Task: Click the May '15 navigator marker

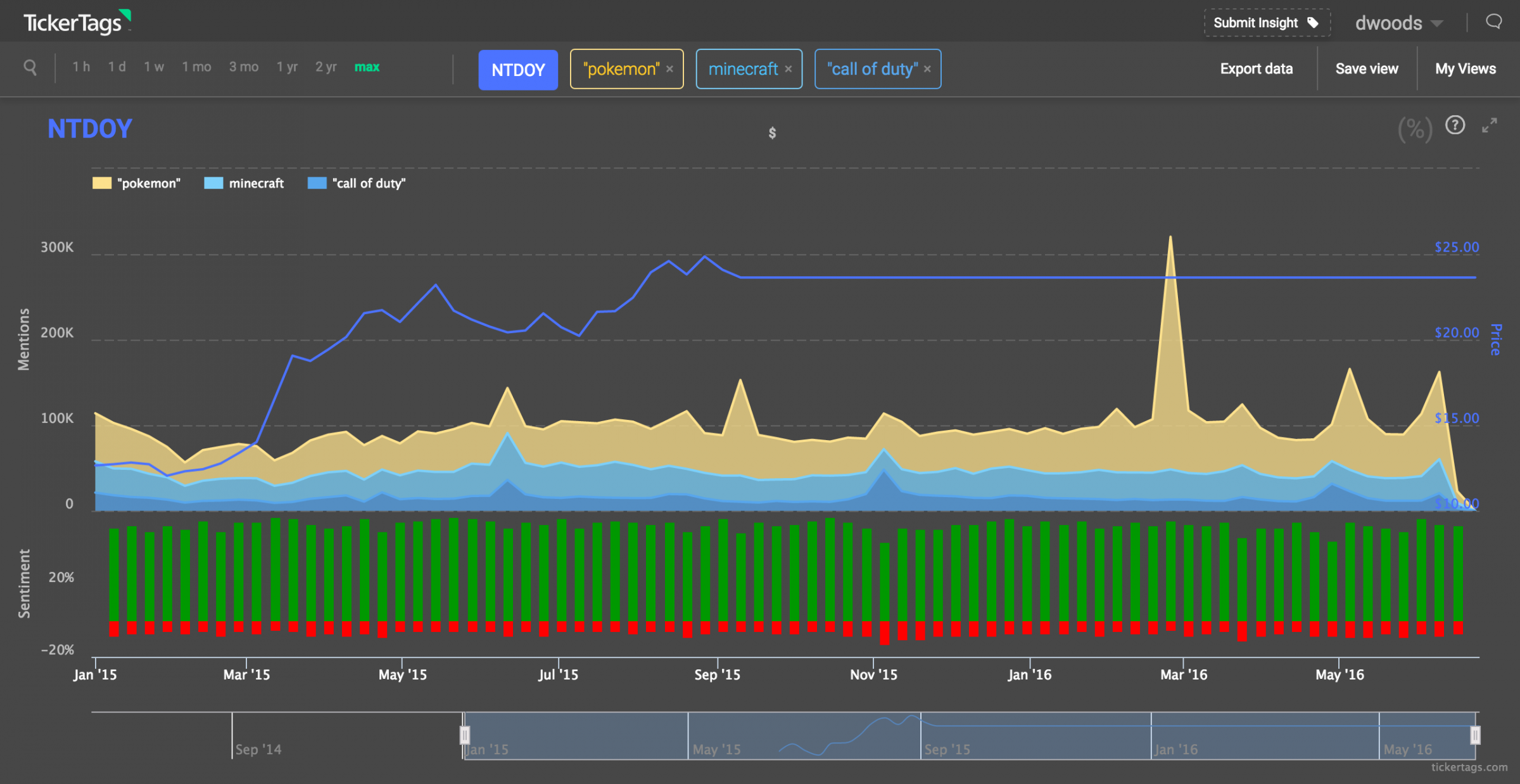Action: [716, 750]
